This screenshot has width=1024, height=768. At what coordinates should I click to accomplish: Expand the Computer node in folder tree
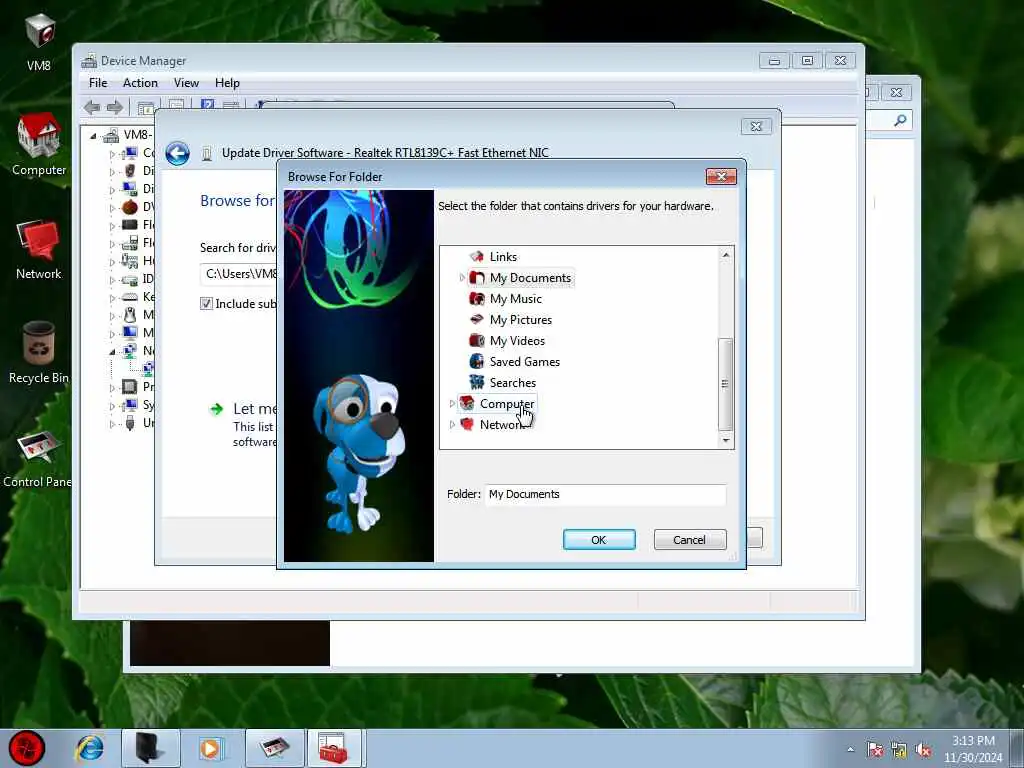tap(452, 404)
